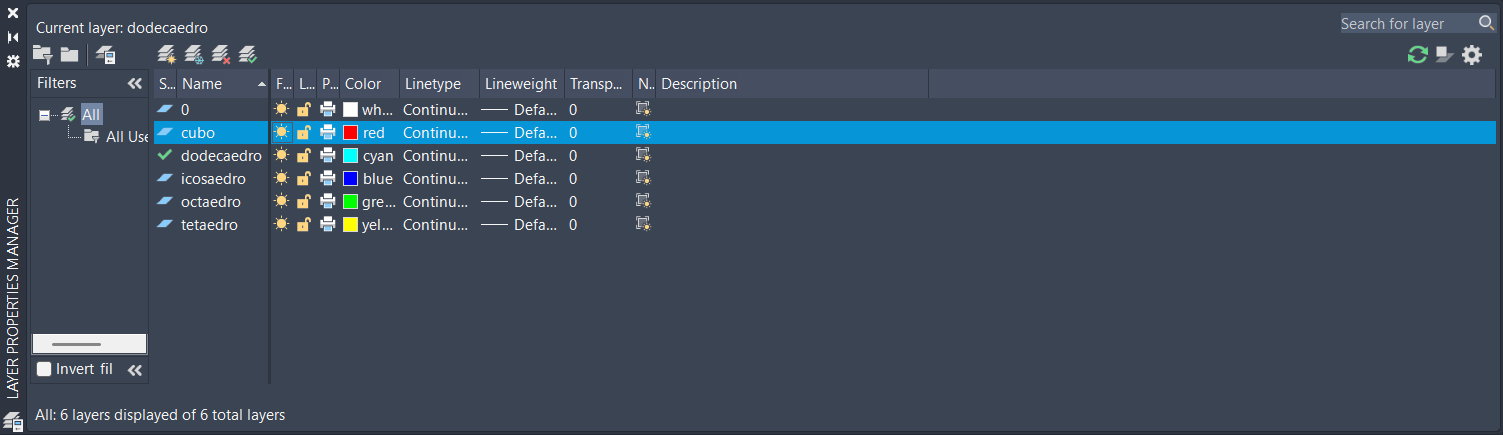Collapse the All filter tree node

click(44, 115)
